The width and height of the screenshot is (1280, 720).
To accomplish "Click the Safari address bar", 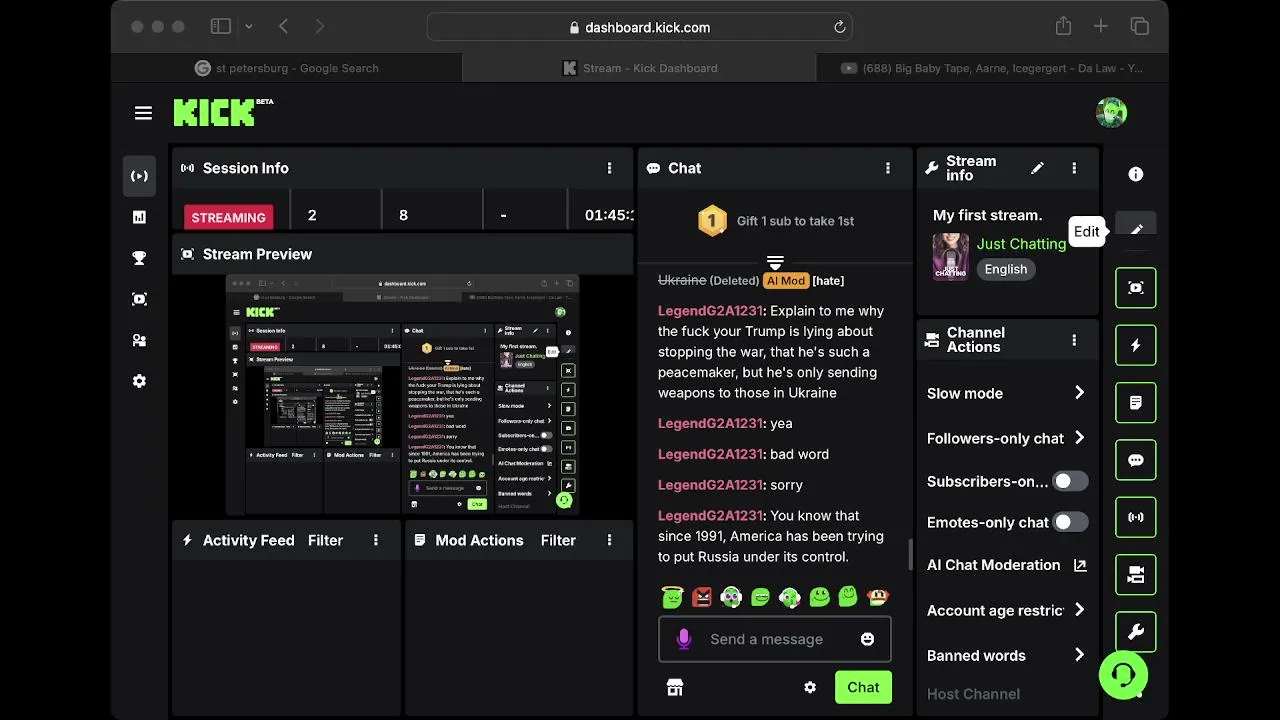I will point(640,27).
